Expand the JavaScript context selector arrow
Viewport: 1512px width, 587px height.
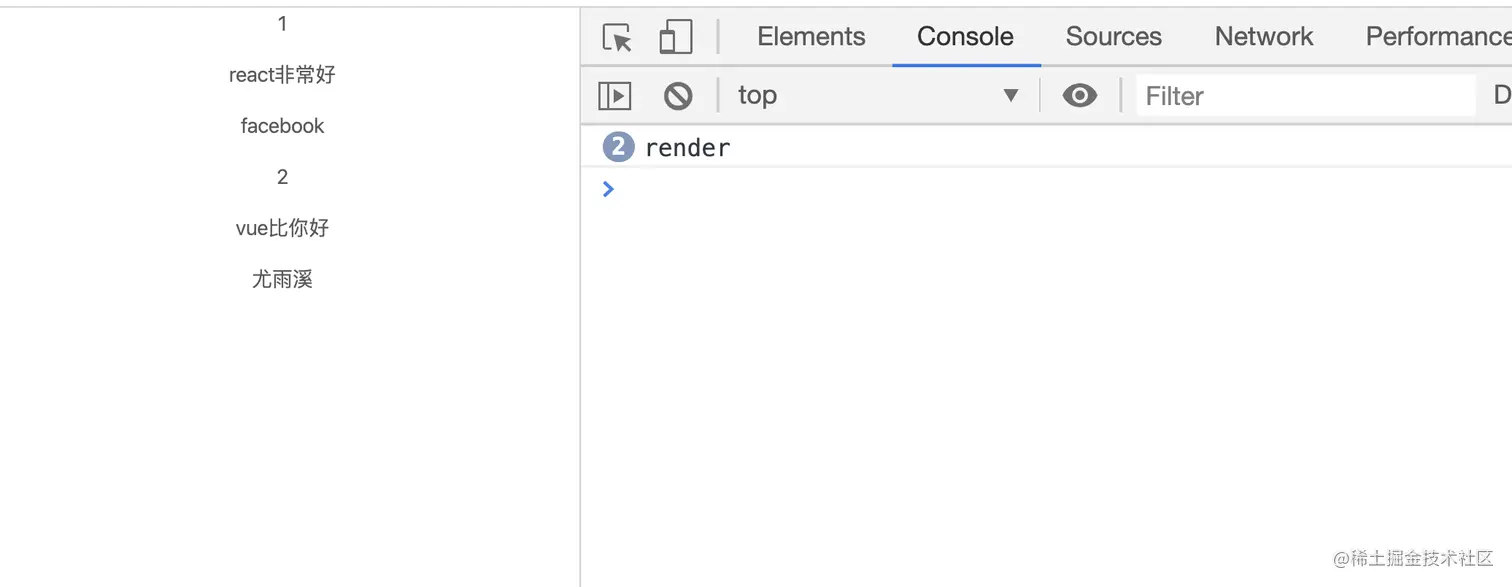(x=1011, y=95)
